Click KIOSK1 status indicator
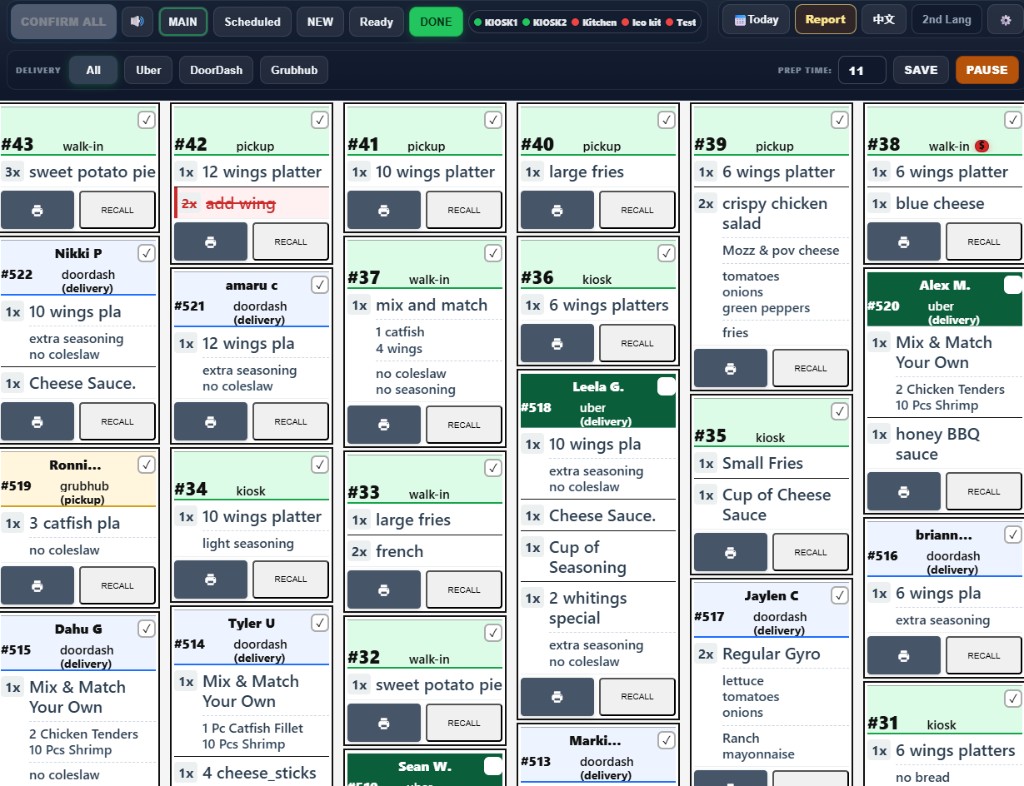Screen dimensions: 1024x786 tap(496, 22)
